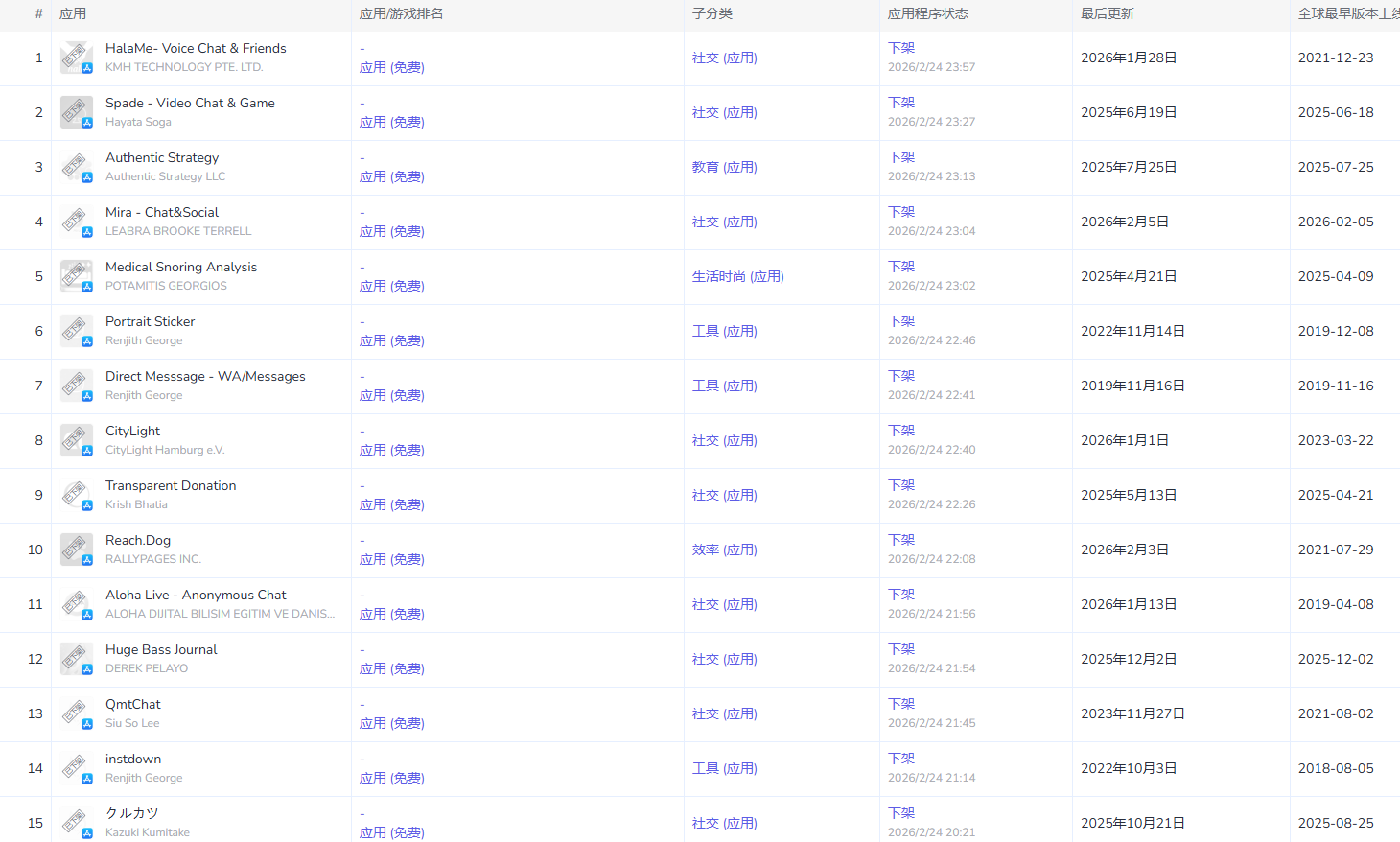Open the クルカツ app title
This screenshot has width=1400, height=842.
click(132, 813)
